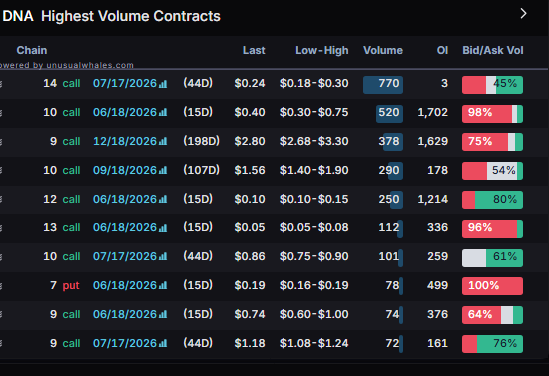
Task: Select the 520 volume cell
Action: (389, 113)
